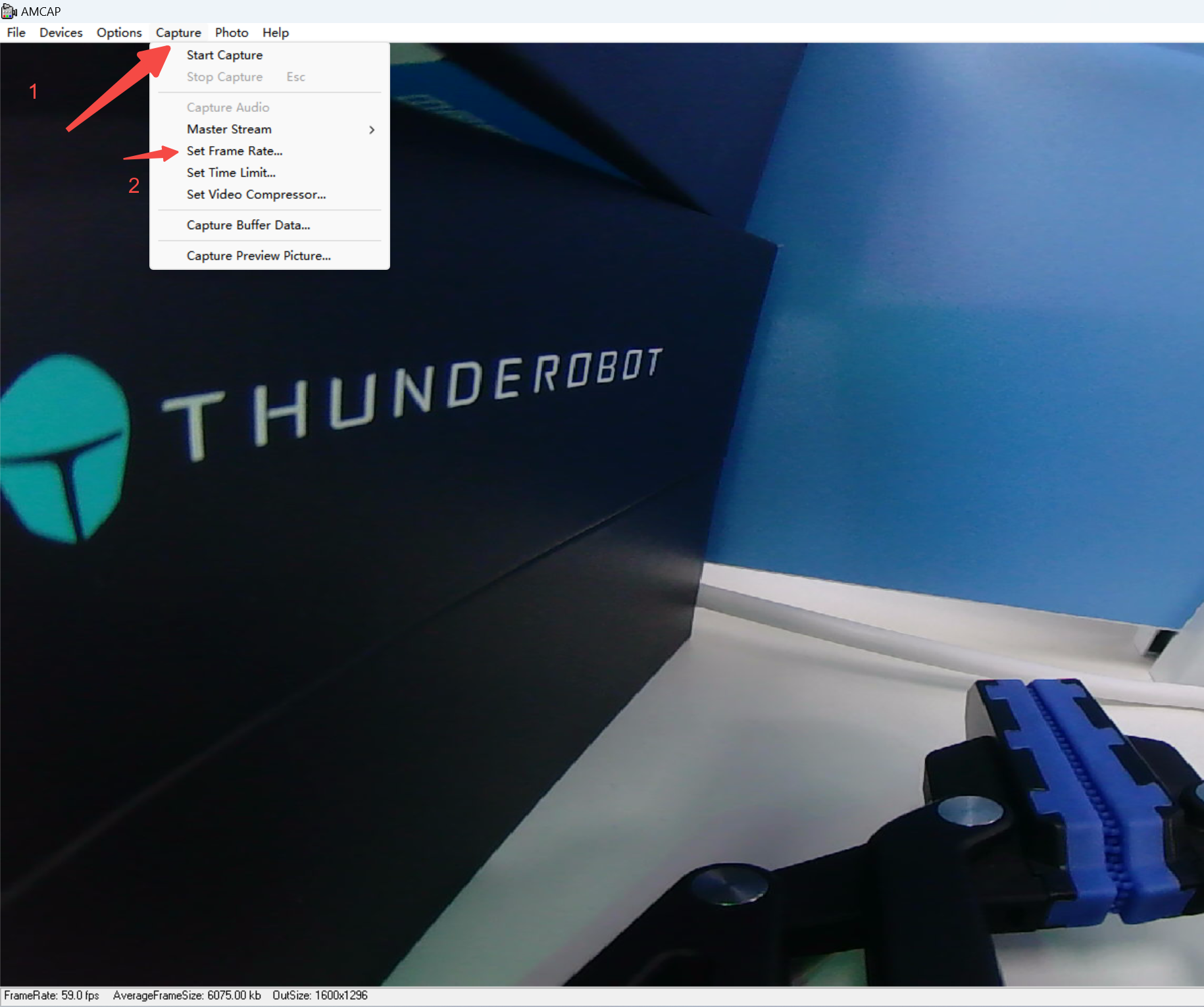1204x1007 pixels.
Task: Choose Start Capture from the menu
Action: (270, 55)
